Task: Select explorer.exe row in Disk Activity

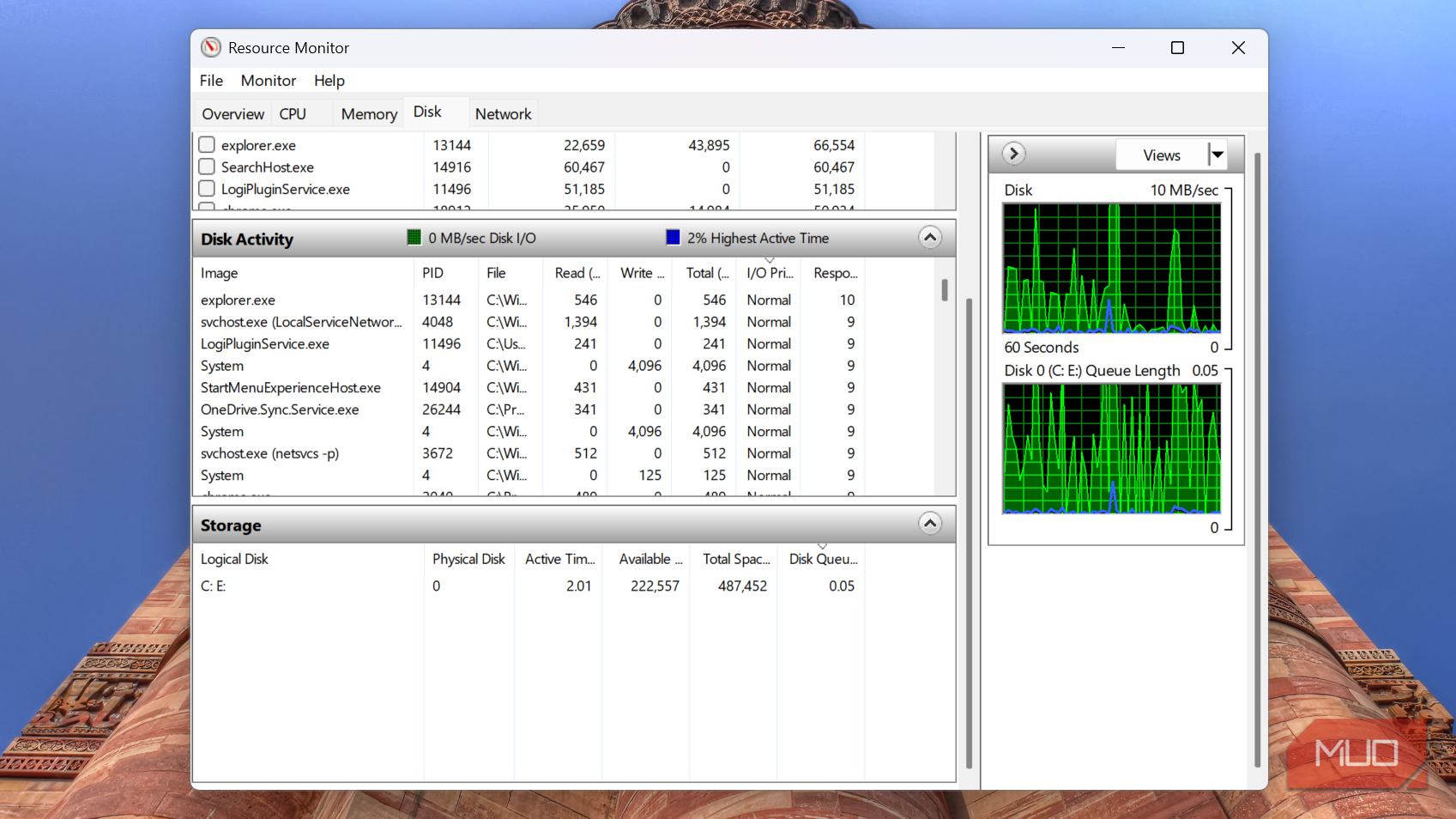Action: tap(529, 300)
